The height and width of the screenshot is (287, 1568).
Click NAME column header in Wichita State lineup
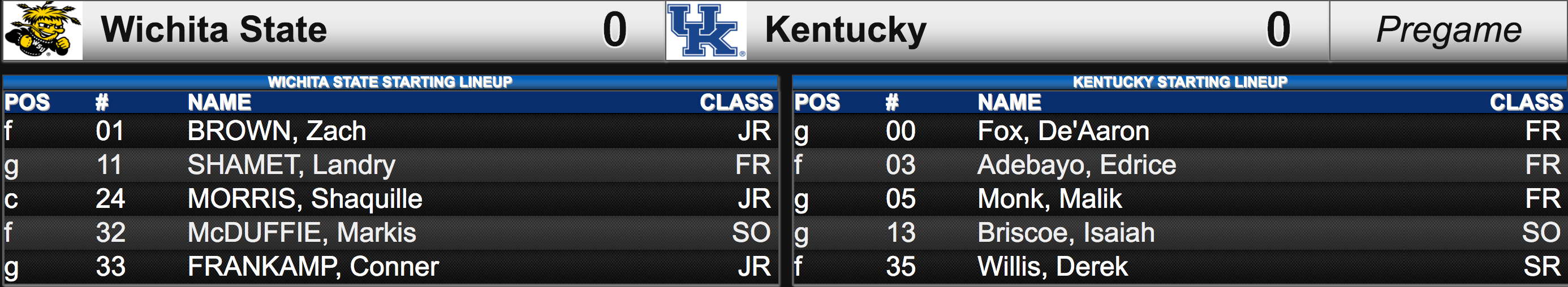point(219,102)
